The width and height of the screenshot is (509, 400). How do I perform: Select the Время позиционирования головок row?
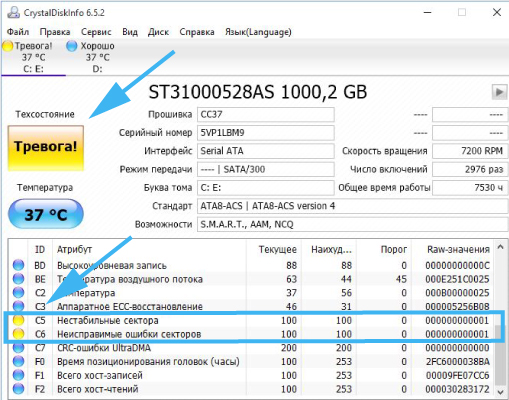point(251,361)
